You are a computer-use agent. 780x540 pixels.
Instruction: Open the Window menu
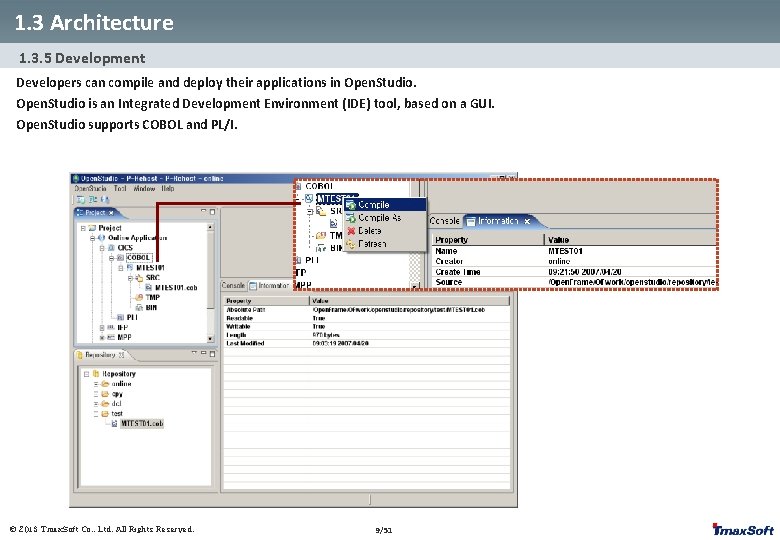[144, 189]
